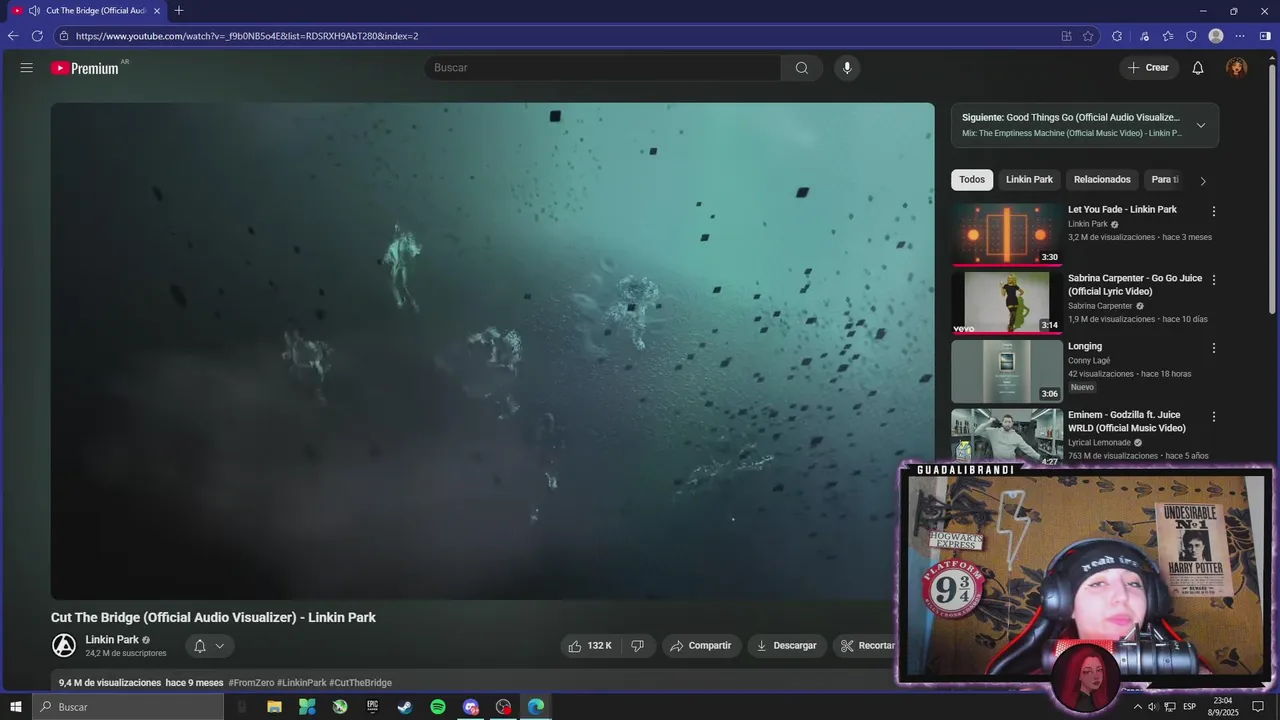1280x720 pixels.
Task: Open the YouTube hamburger guide menu
Action: coord(27,68)
